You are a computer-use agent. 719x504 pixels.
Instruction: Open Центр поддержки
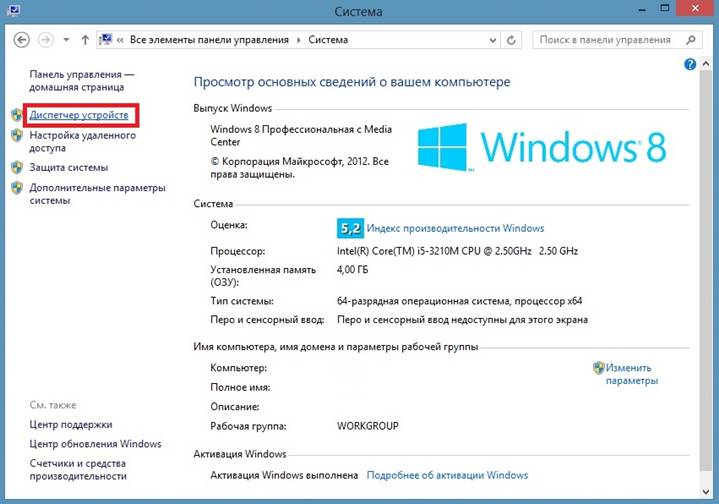(x=71, y=425)
